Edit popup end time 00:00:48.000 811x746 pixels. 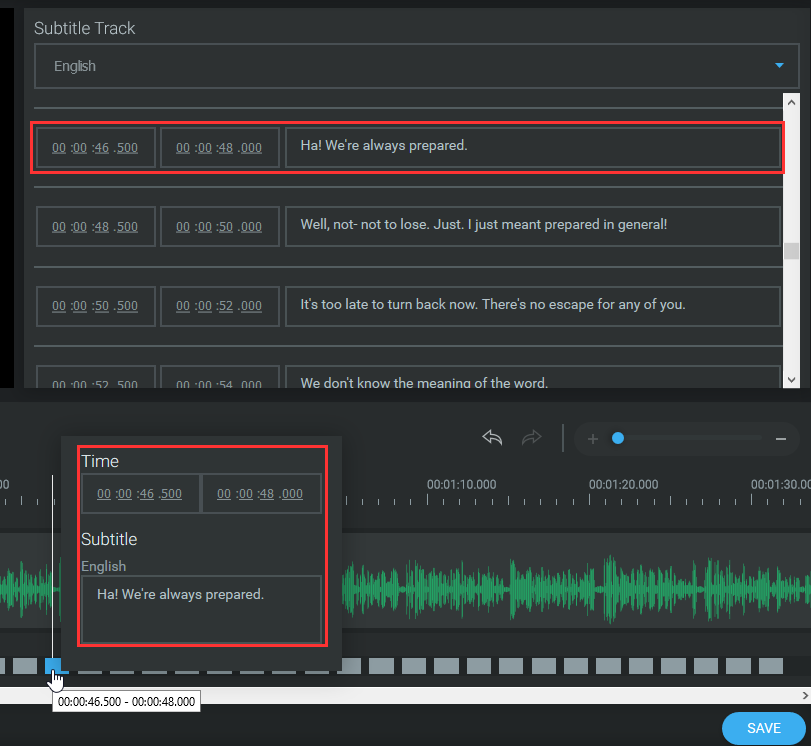point(261,494)
